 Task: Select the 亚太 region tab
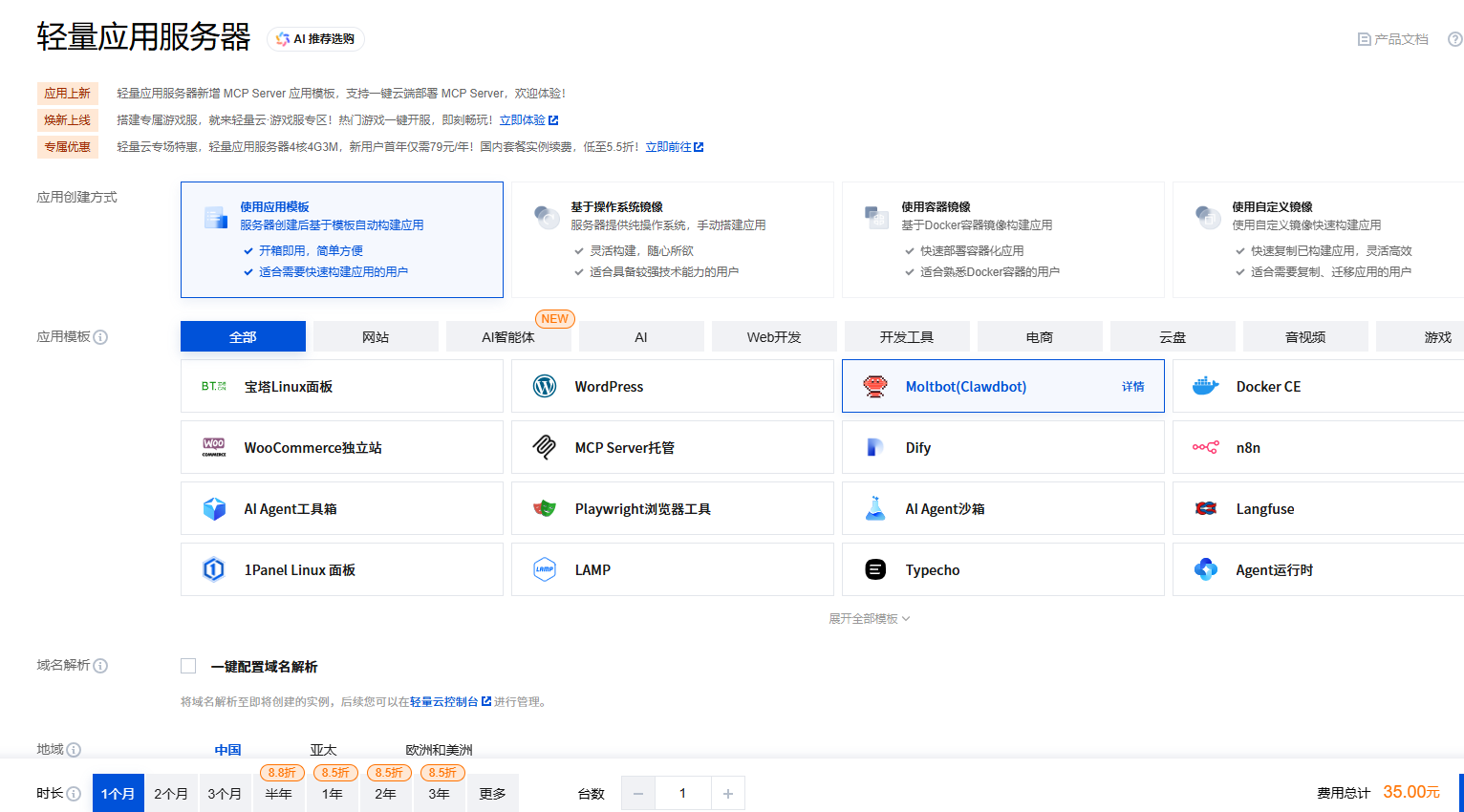click(x=323, y=750)
